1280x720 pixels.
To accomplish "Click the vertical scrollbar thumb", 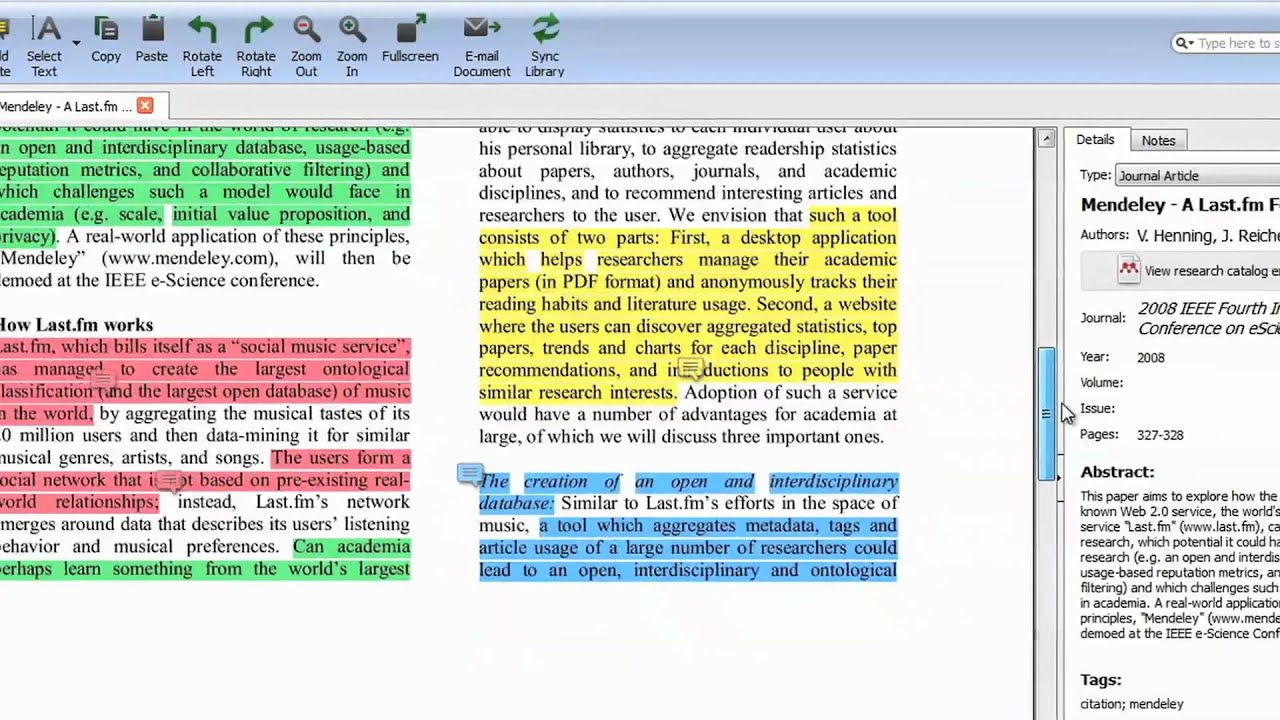I will coord(1046,414).
